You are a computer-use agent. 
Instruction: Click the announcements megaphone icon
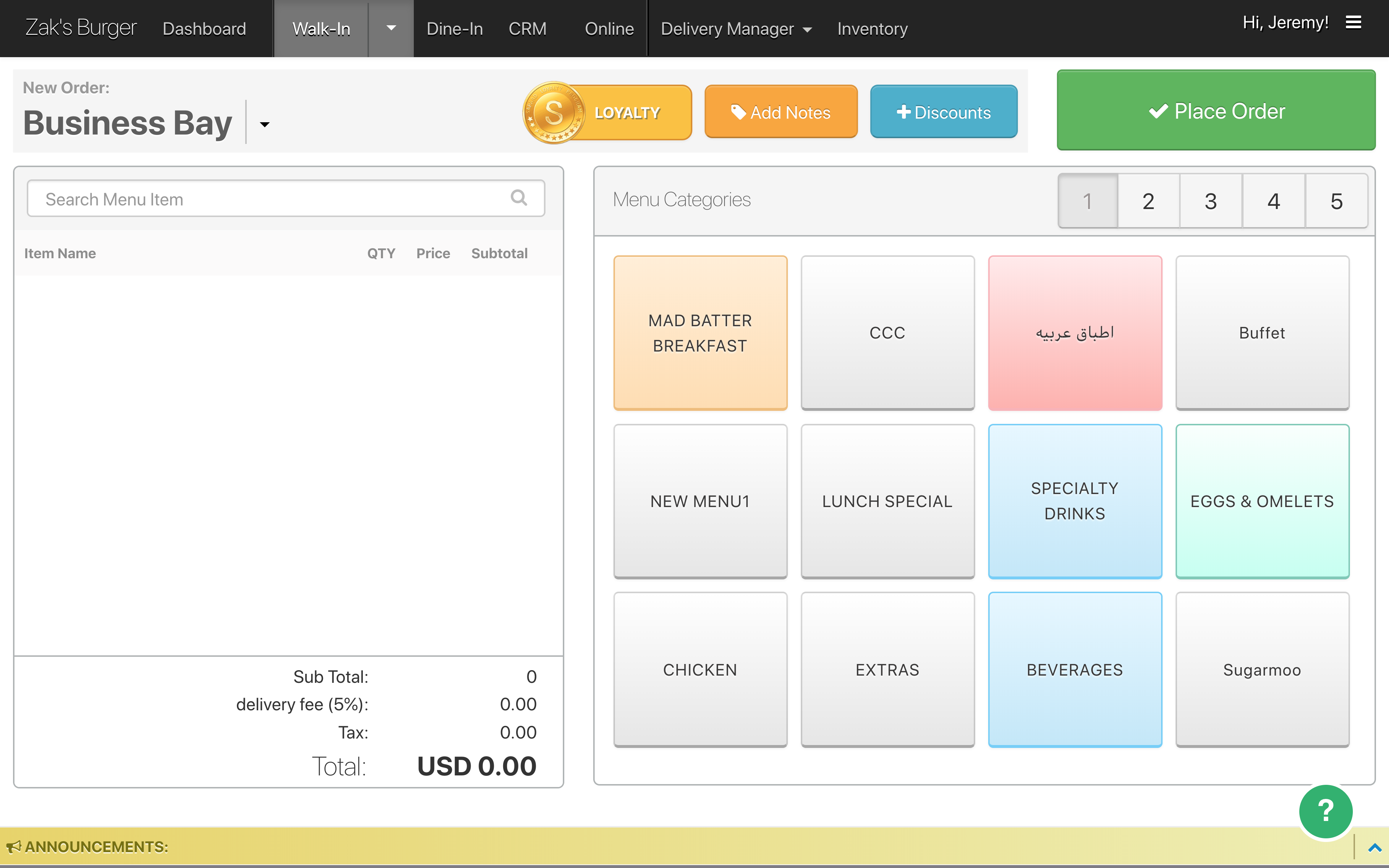point(14,846)
